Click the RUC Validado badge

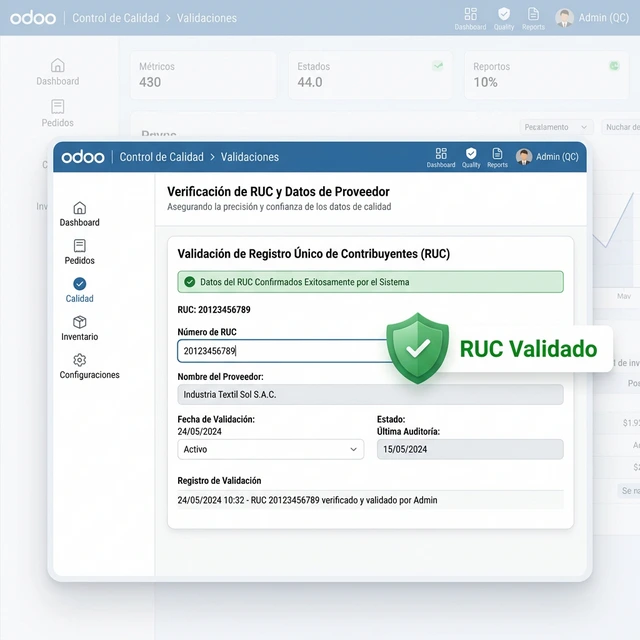coord(500,349)
